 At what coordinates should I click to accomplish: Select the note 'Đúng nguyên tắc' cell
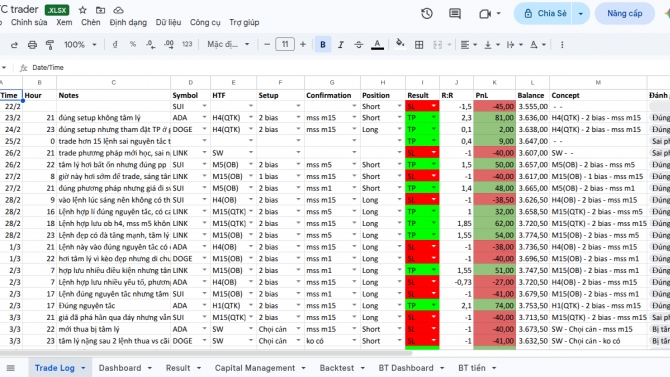(113, 306)
